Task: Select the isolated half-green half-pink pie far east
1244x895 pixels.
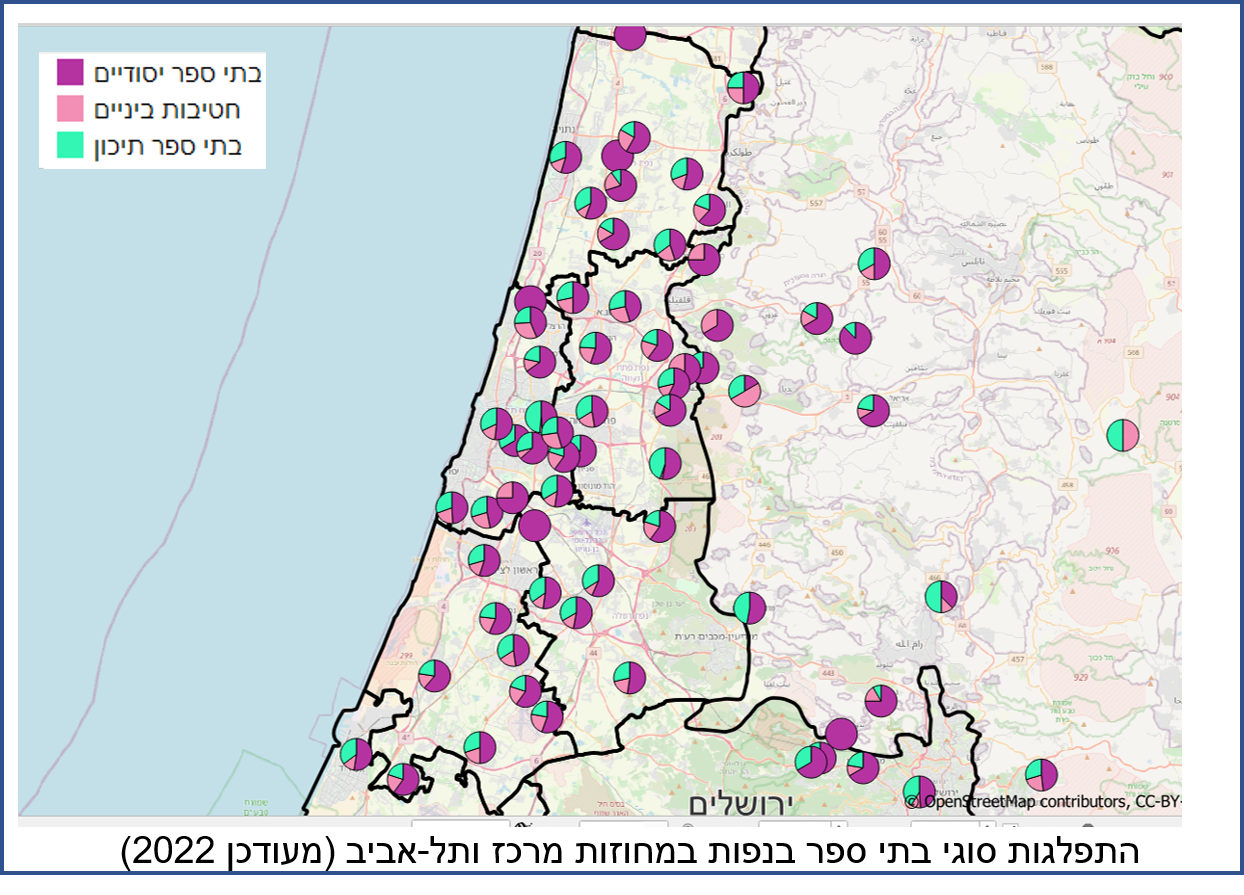Action: click(x=1123, y=435)
